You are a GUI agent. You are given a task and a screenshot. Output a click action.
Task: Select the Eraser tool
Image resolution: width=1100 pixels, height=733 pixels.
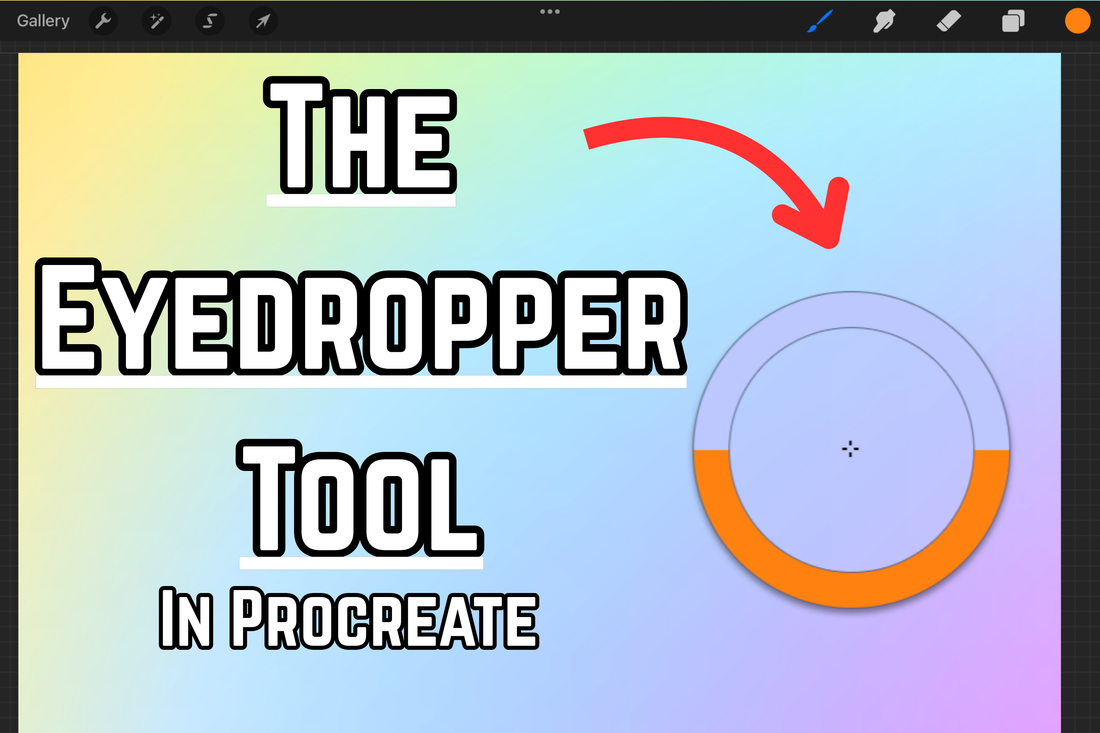click(948, 21)
